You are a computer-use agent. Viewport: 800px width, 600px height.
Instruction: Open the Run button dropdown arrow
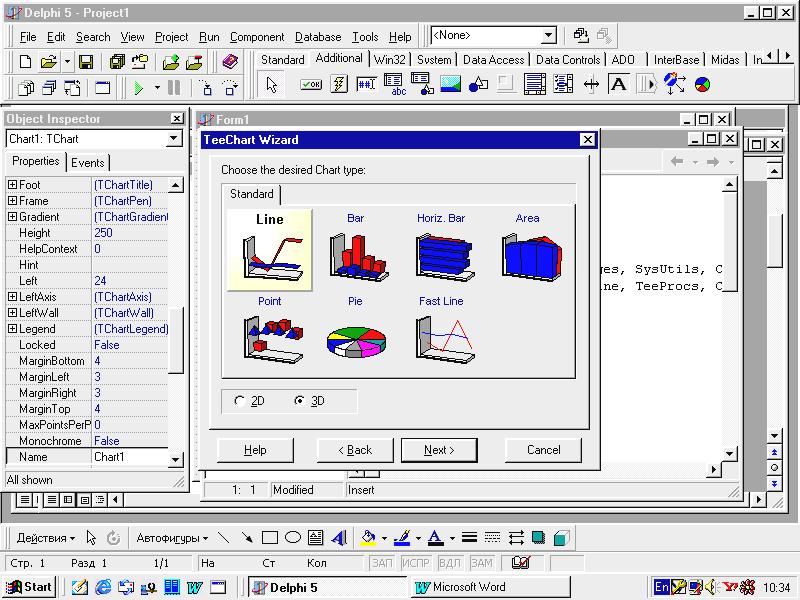click(157, 88)
